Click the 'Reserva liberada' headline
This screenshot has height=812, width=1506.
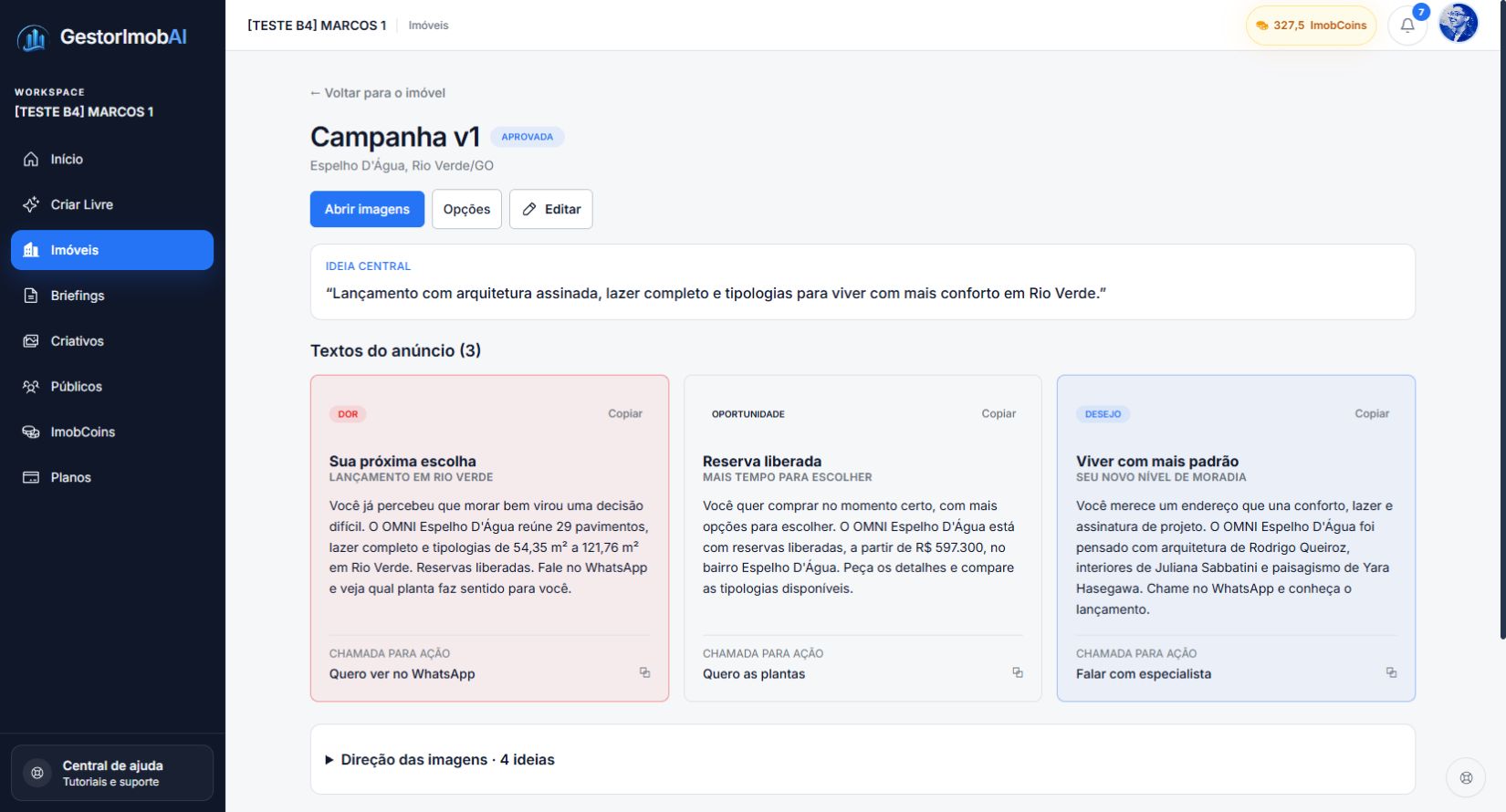point(762,461)
